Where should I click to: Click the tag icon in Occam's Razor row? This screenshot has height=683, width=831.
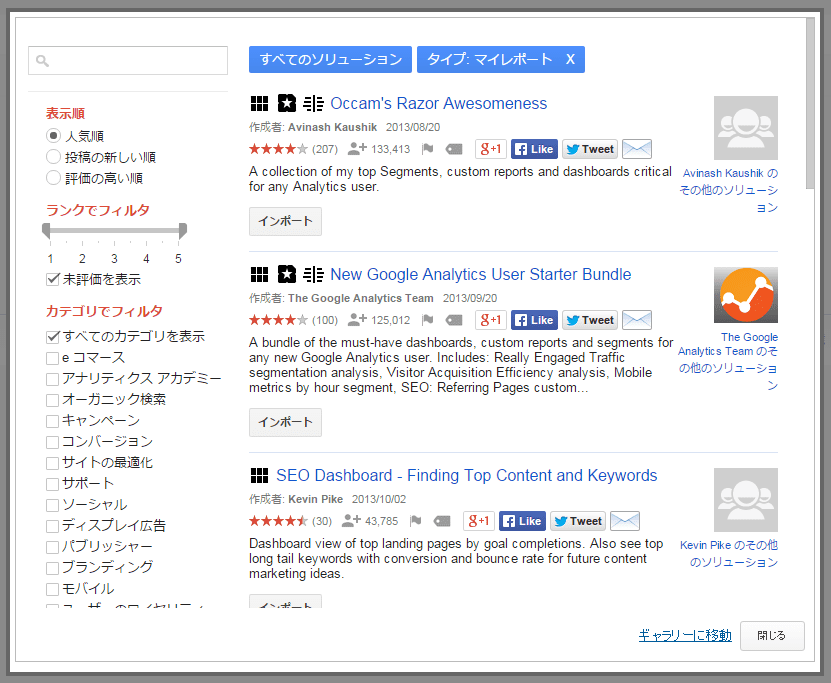click(454, 149)
